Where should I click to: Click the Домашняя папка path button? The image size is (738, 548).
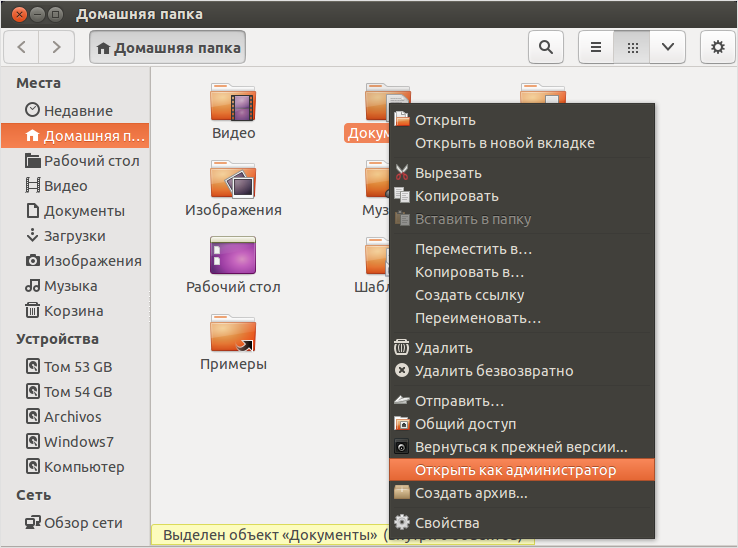[168, 47]
